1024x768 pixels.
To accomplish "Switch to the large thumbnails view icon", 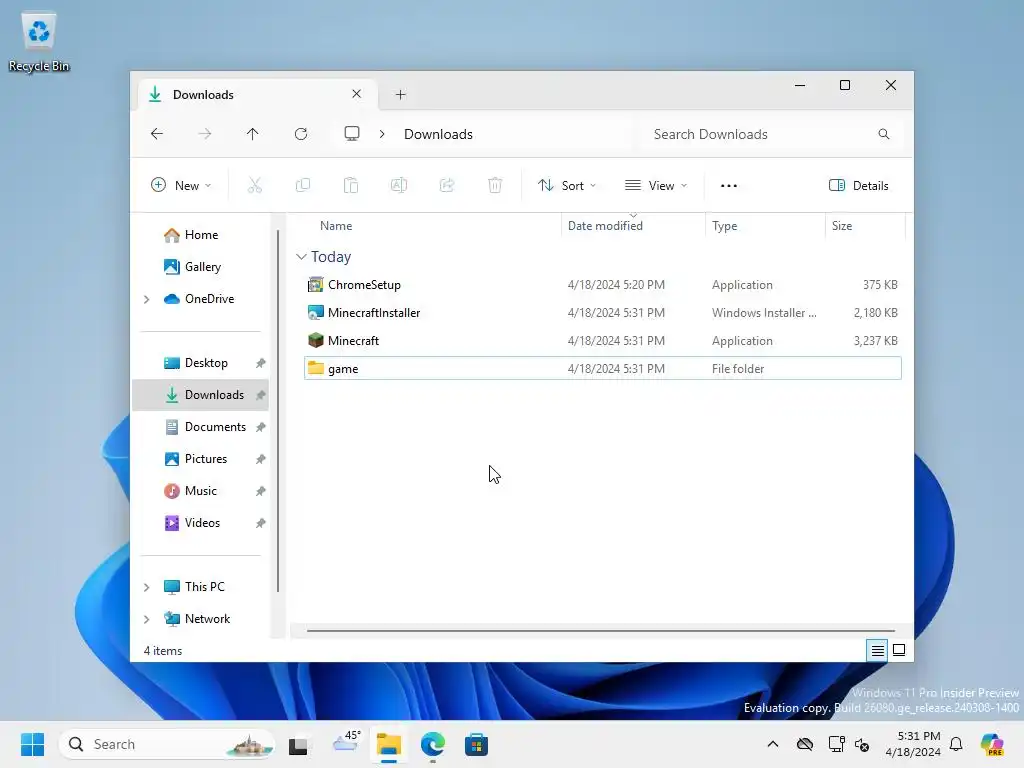I will click(899, 650).
